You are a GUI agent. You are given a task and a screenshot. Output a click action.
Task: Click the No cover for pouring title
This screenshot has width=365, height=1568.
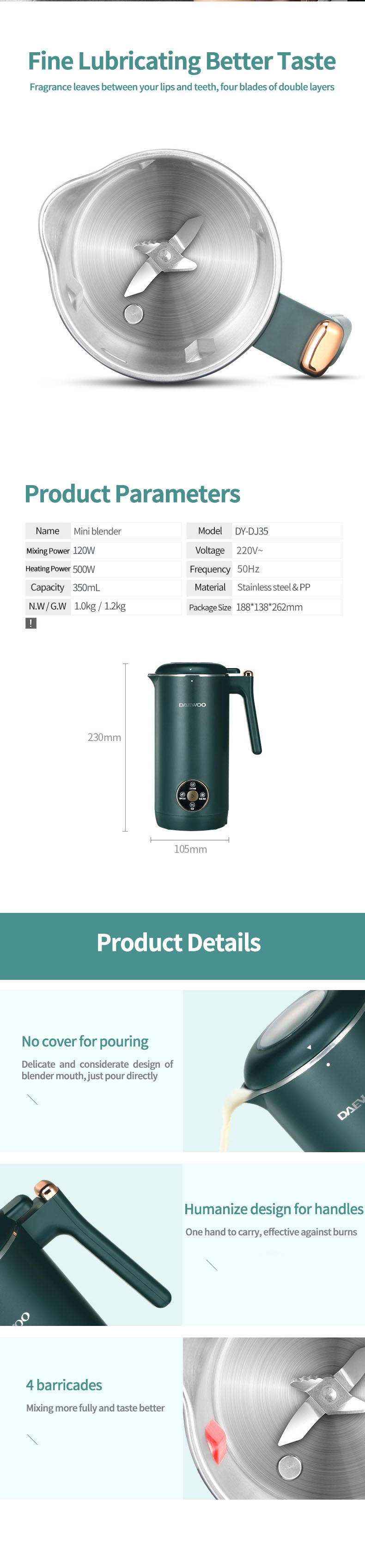point(85,1041)
